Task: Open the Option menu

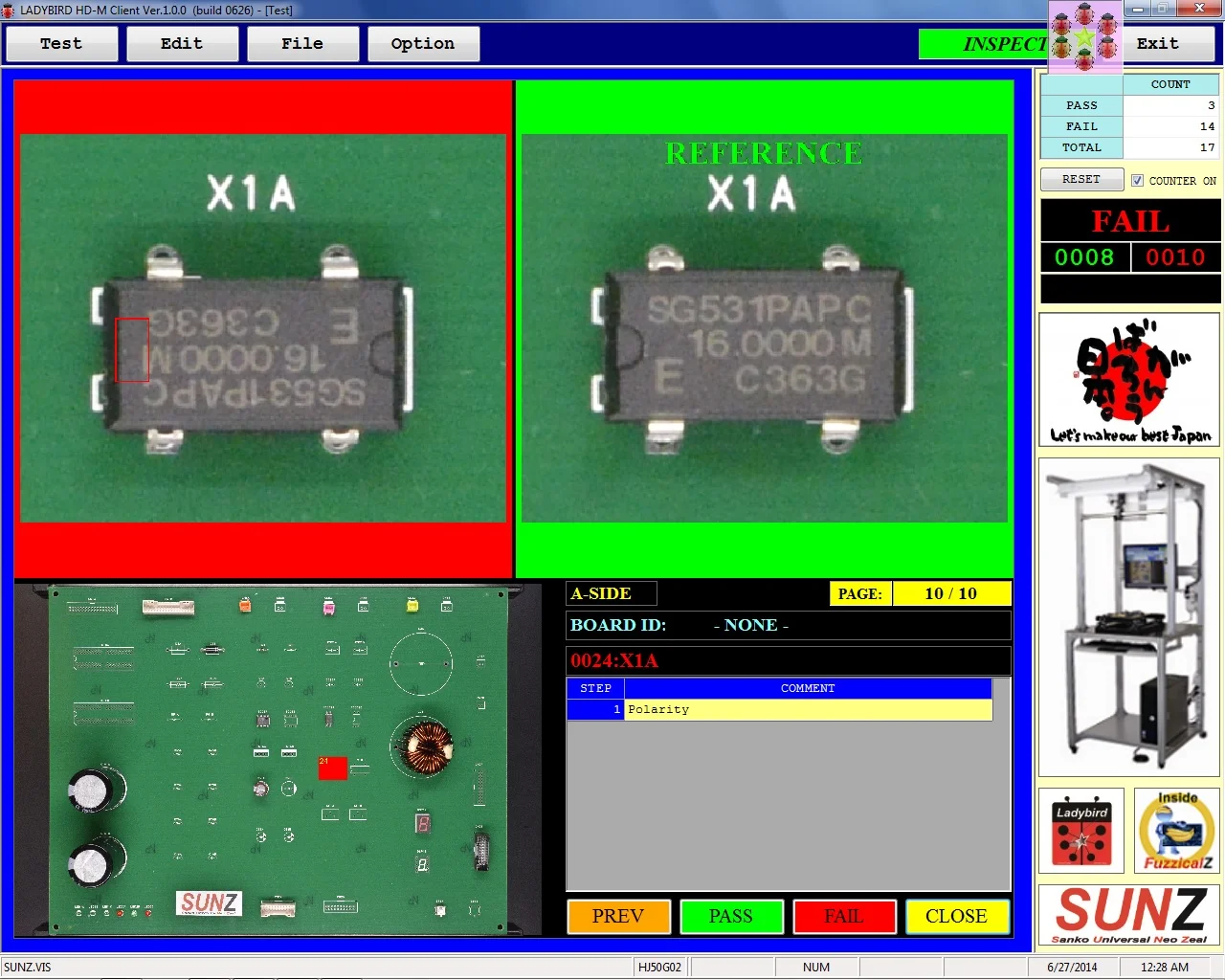Action: coord(423,44)
